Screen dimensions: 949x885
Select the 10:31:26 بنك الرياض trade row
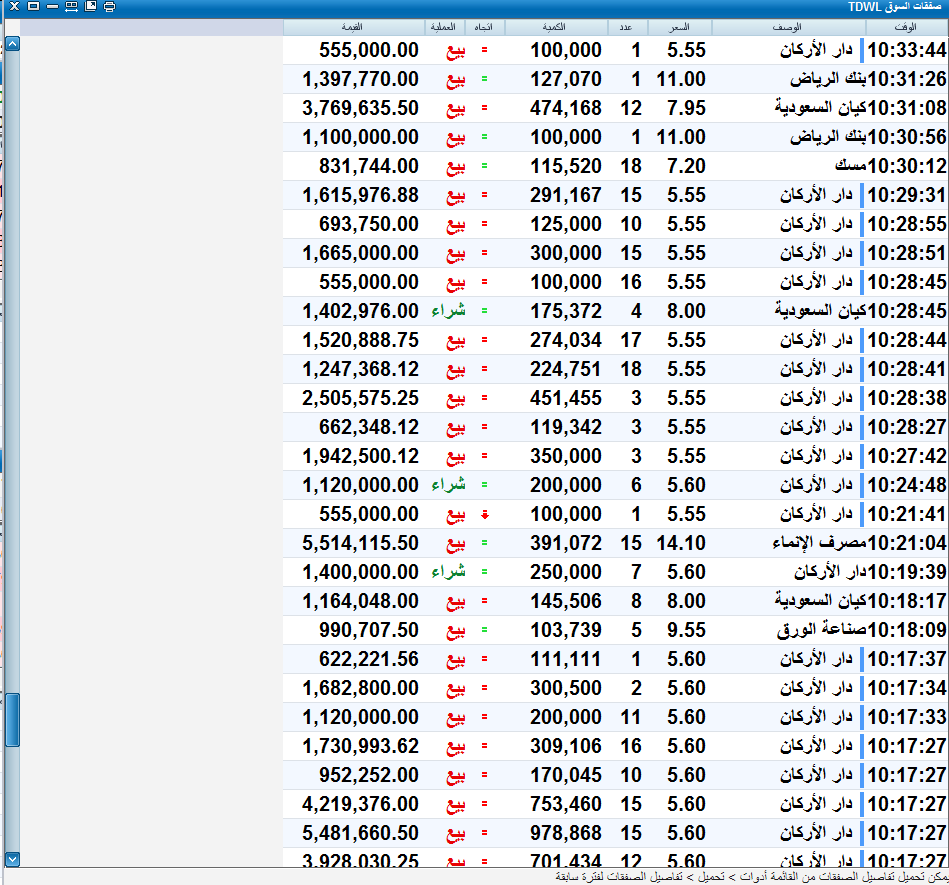click(615, 79)
